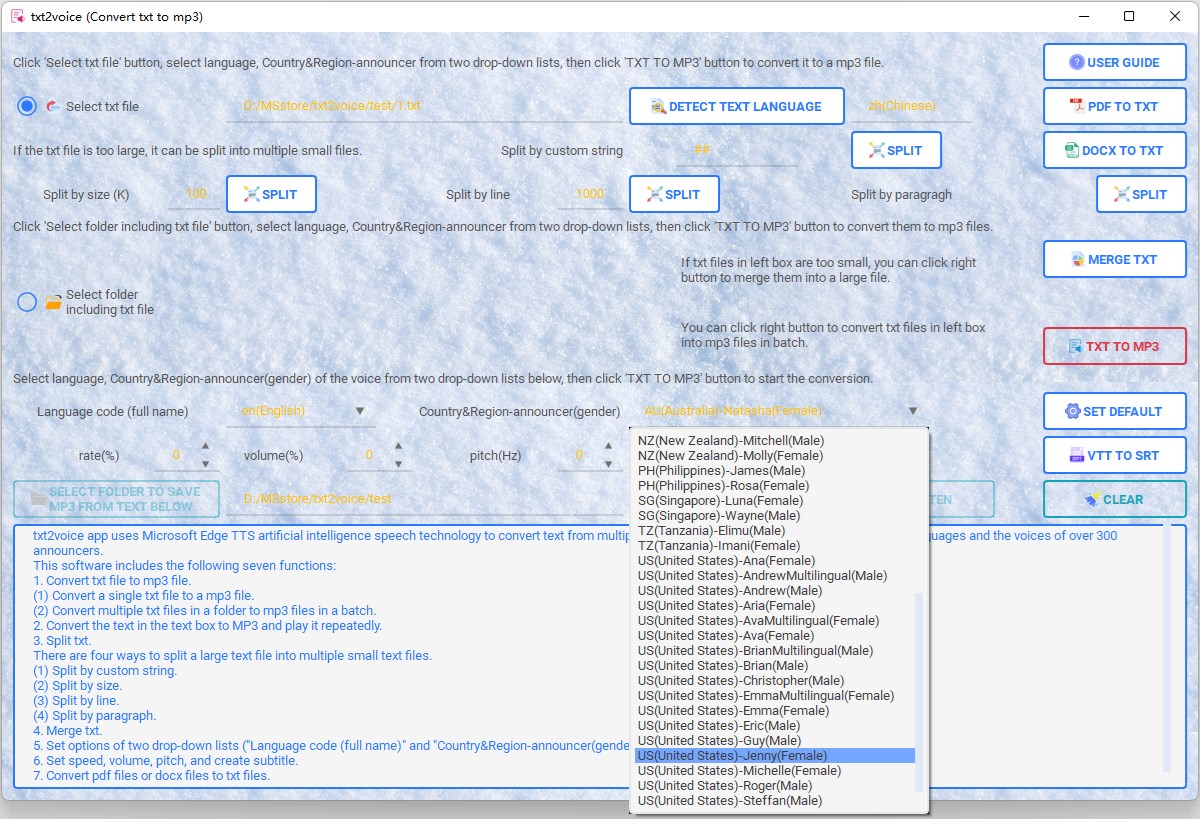This screenshot has width=1200, height=819.
Task: Choose SG(Singapore)-Wayne(Male) voice
Action: click(775, 515)
